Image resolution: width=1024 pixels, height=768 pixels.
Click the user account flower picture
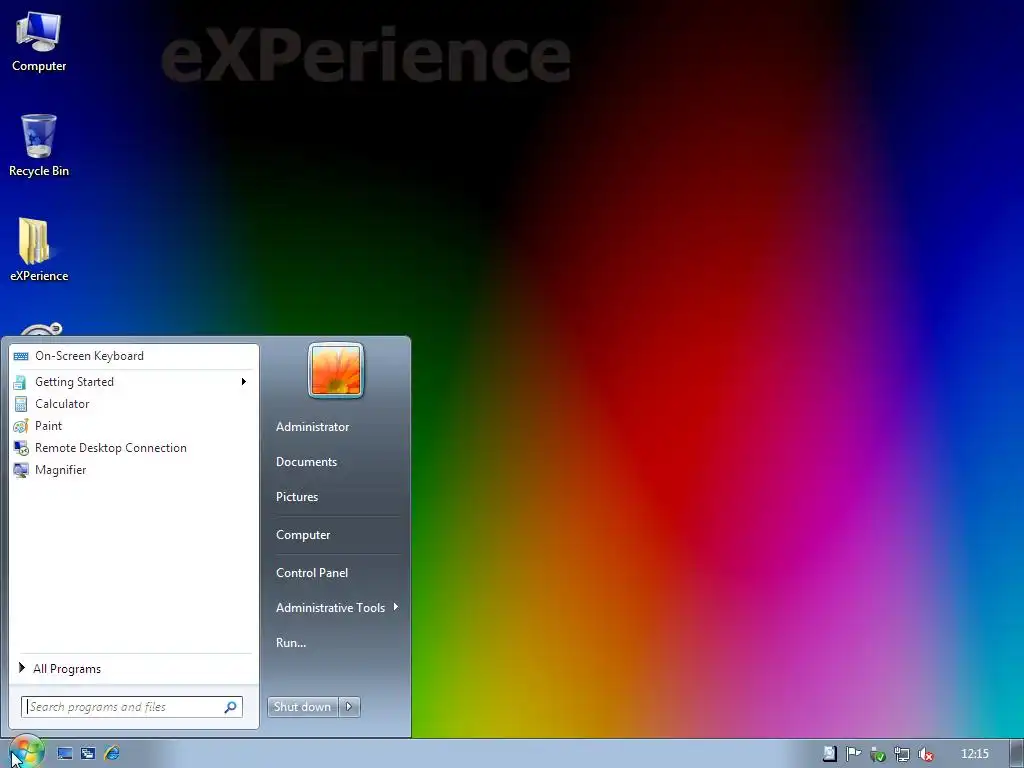pos(336,370)
